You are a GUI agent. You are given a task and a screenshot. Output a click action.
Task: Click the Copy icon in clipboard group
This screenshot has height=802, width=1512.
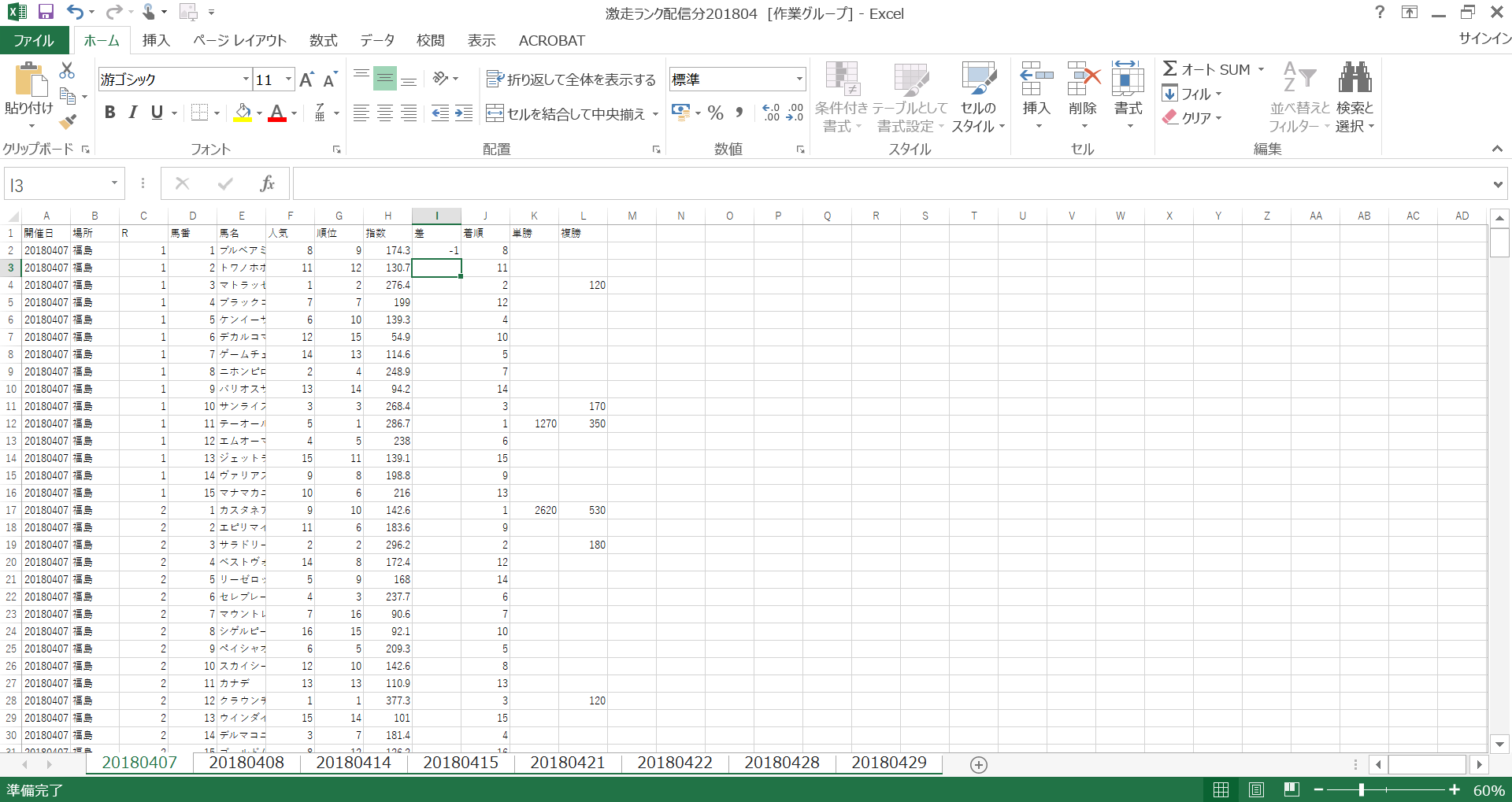click(x=68, y=96)
